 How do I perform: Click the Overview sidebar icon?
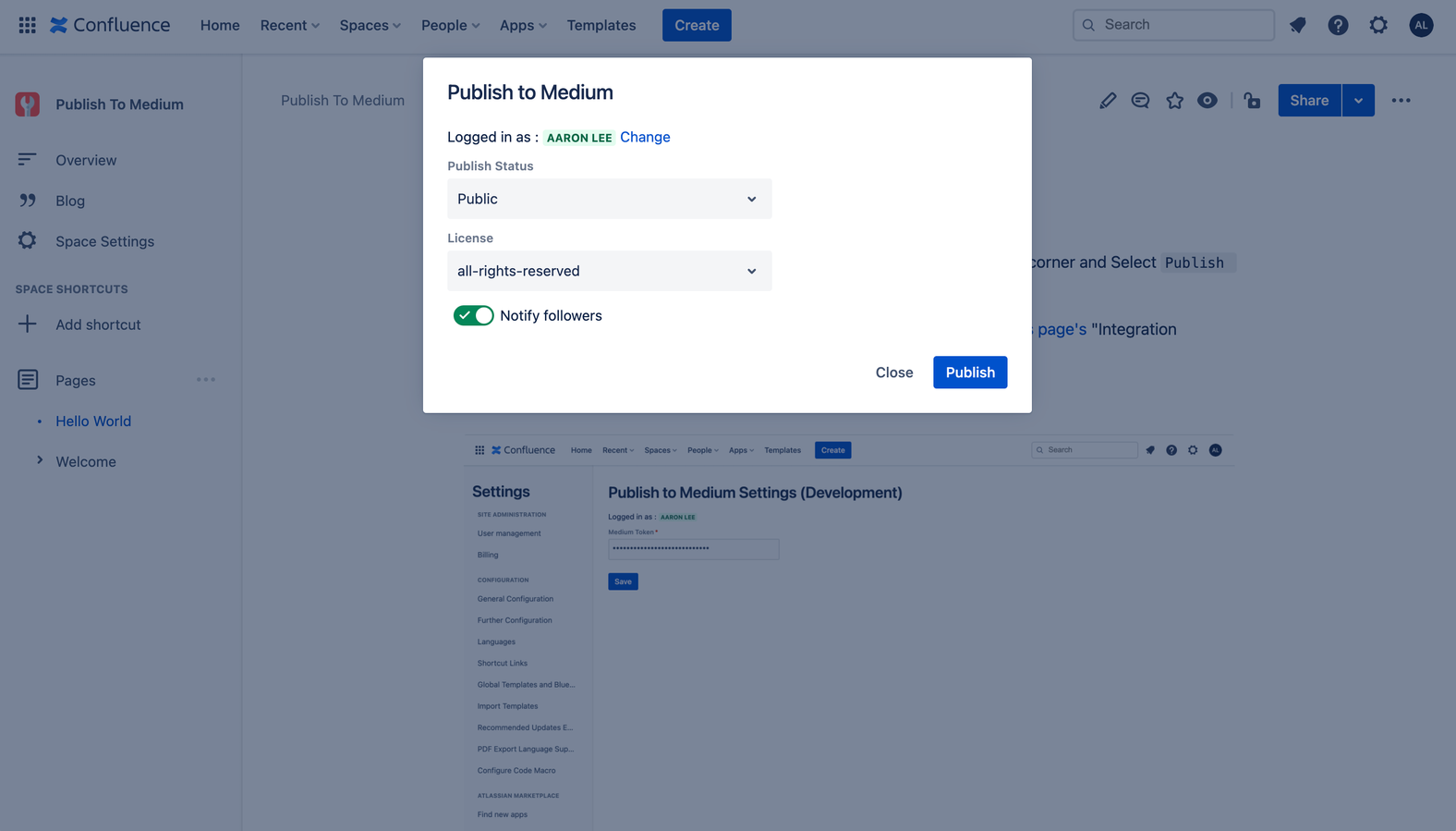point(27,160)
